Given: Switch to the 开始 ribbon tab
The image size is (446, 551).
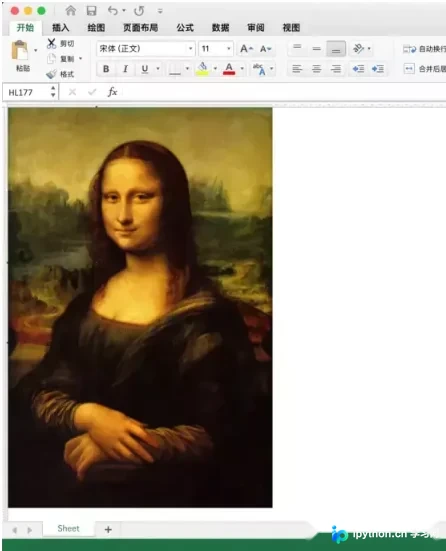Looking at the screenshot, I should click(26, 28).
